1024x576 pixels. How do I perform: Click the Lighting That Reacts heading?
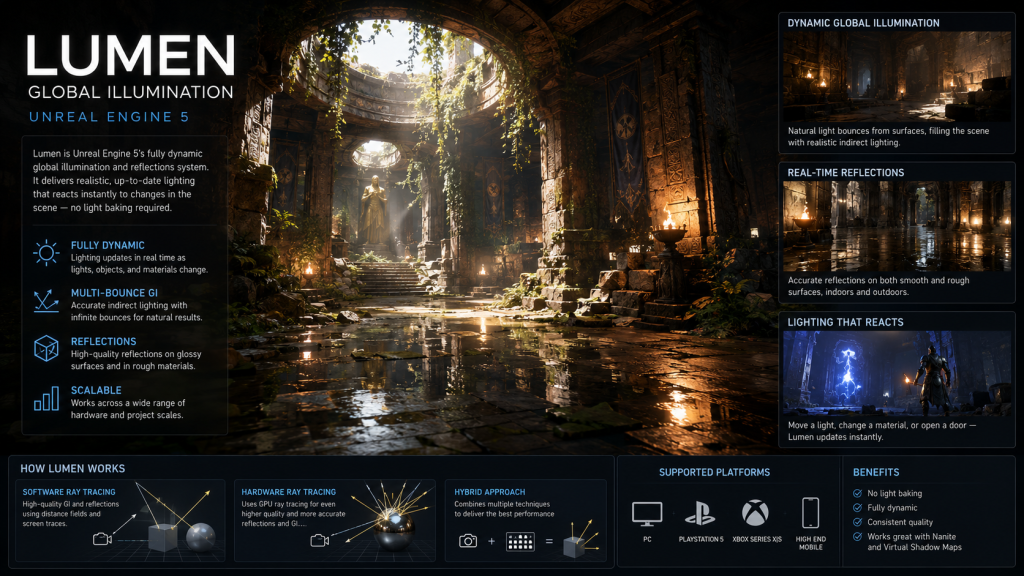coord(845,322)
